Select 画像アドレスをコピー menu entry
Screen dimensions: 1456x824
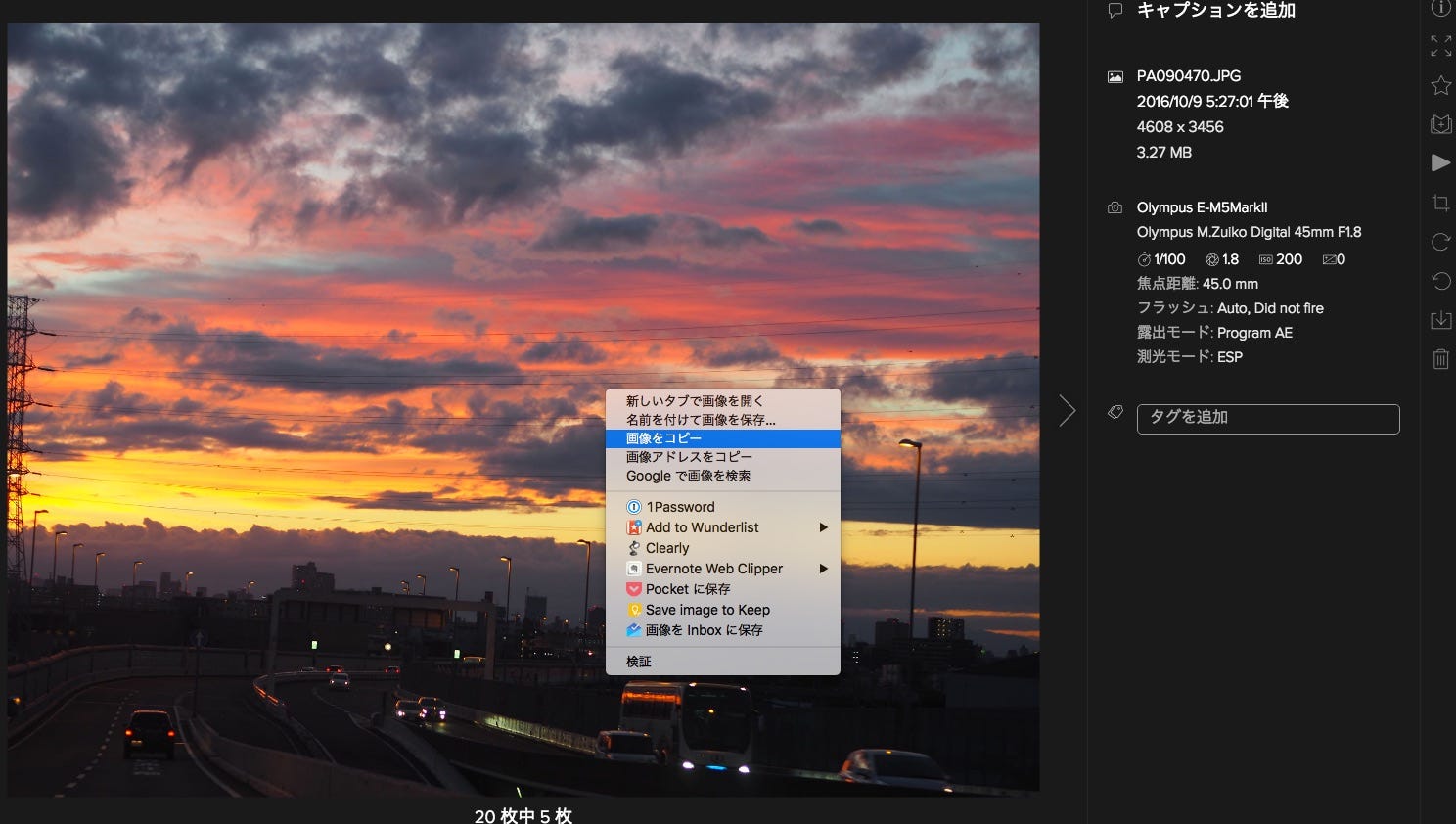click(723, 457)
